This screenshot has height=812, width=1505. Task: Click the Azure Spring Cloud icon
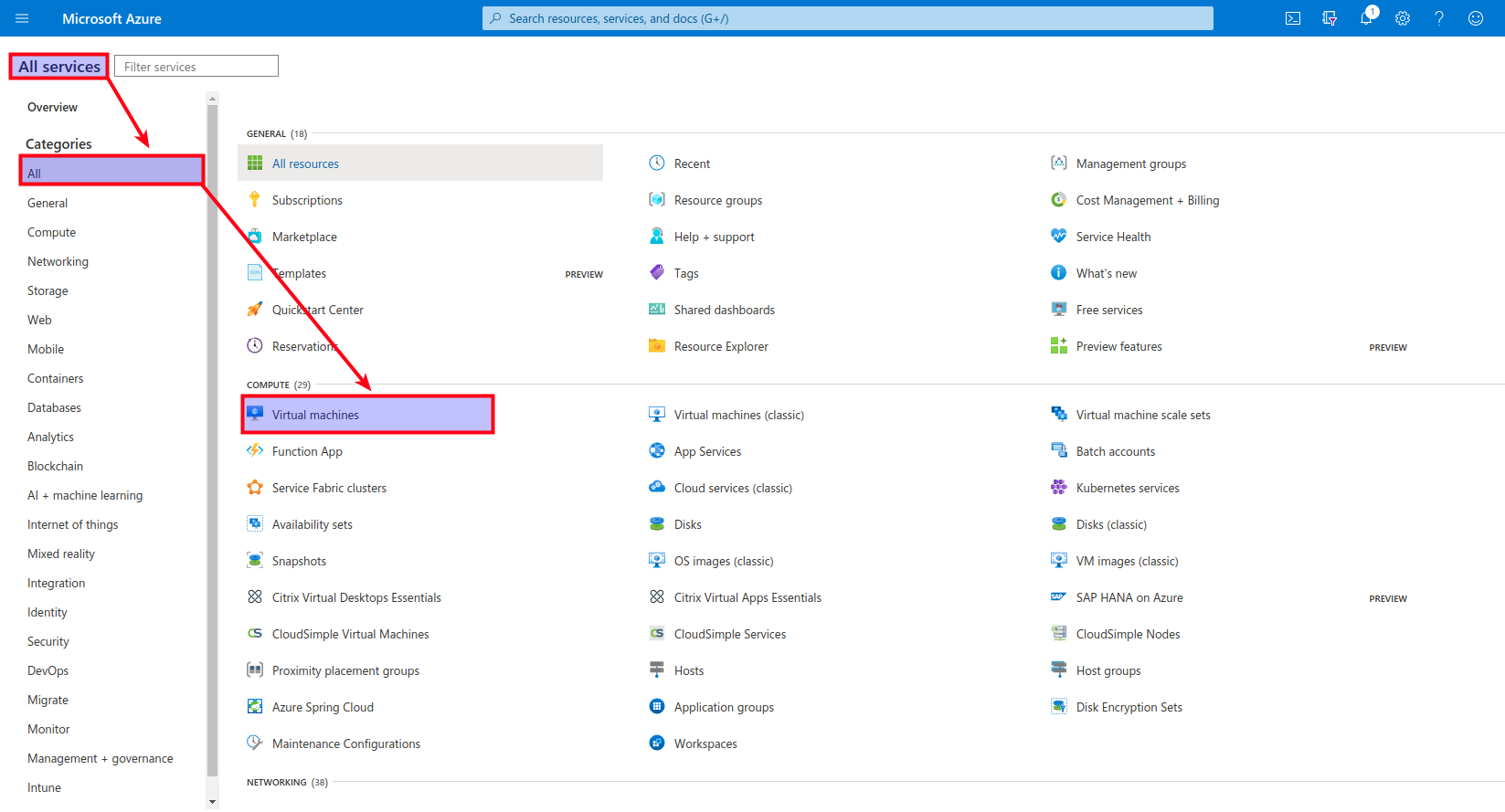[x=255, y=706]
